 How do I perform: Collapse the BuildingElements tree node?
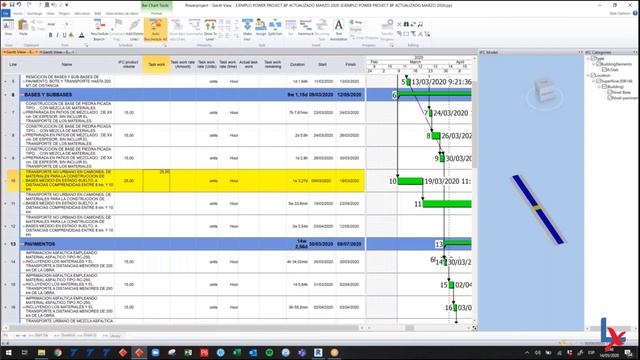tap(594, 64)
